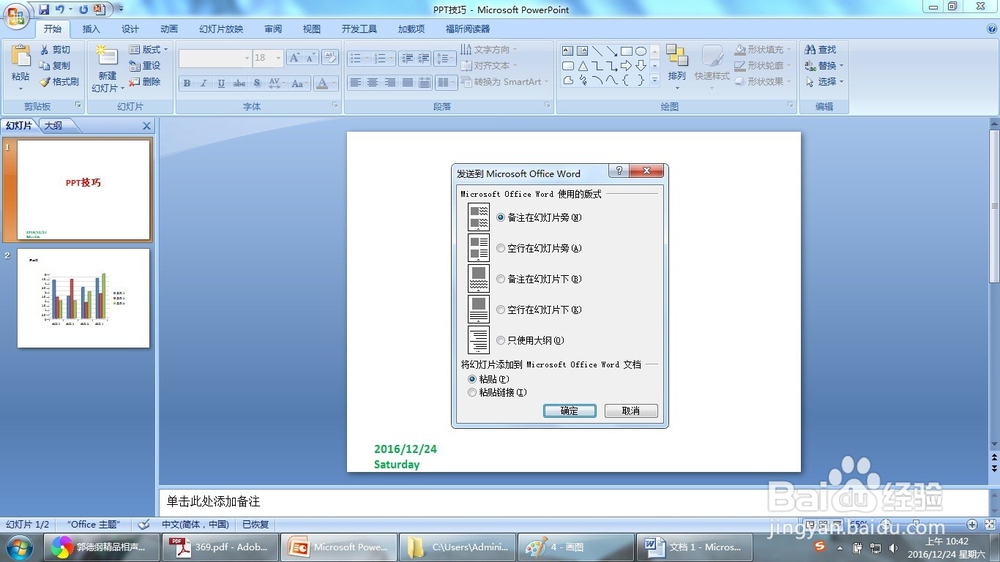Image resolution: width=1000 pixels, height=562 pixels.
Task: Click the 取消 (Cancel) button
Action: pyautogui.click(x=631, y=411)
